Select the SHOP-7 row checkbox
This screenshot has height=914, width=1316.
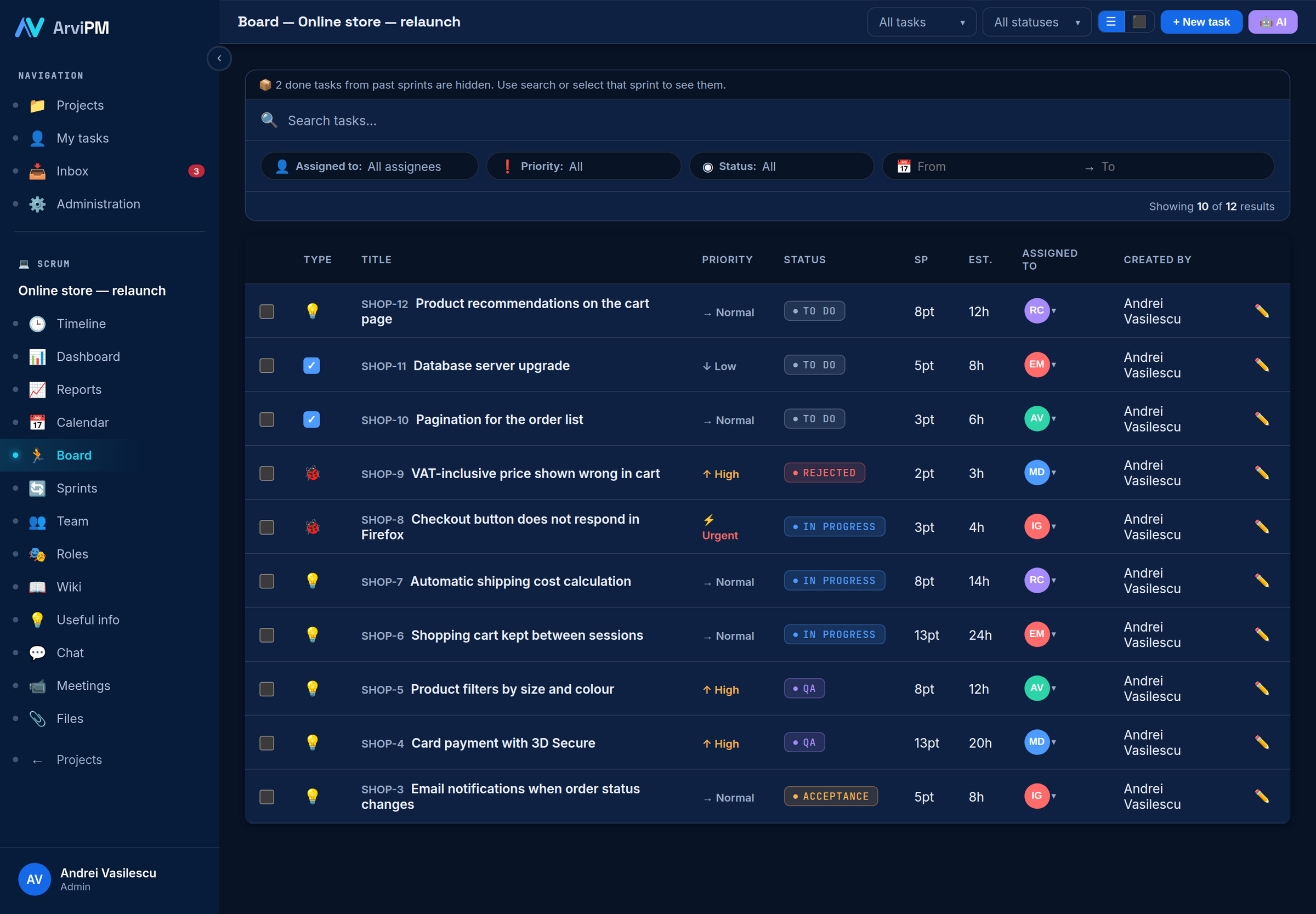click(x=267, y=581)
